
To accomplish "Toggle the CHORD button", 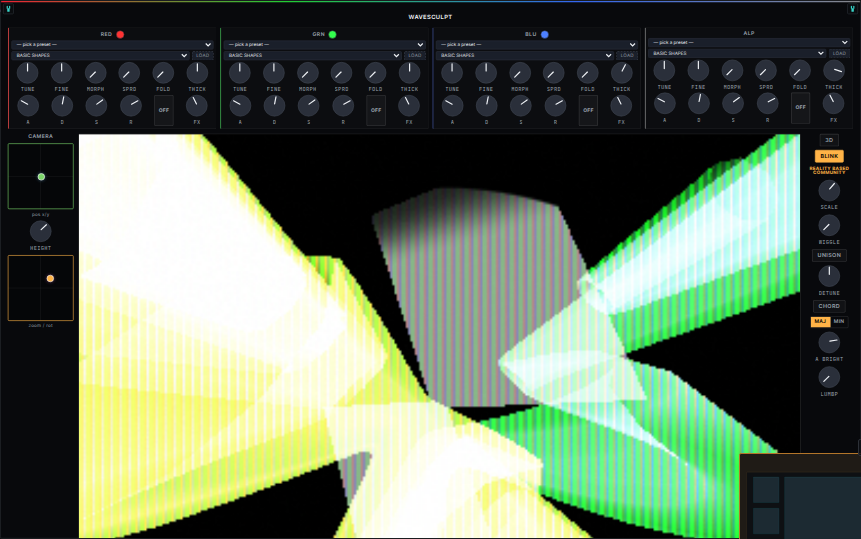I will 829,306.
